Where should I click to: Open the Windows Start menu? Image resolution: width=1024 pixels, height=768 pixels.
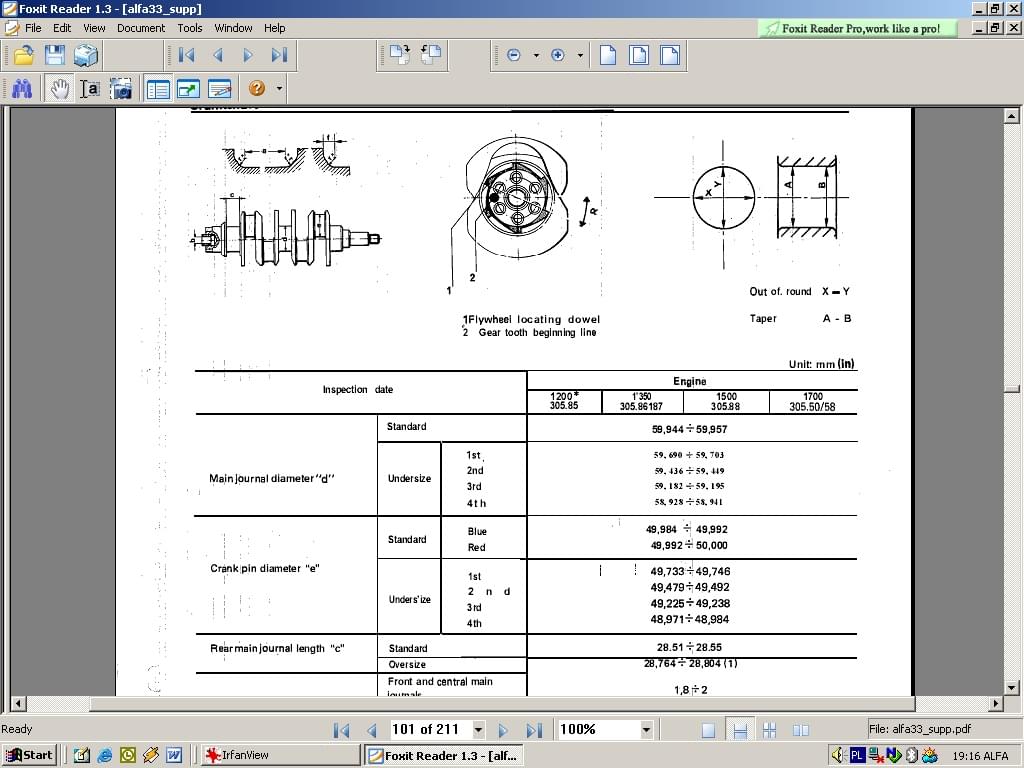pos(29,755)
